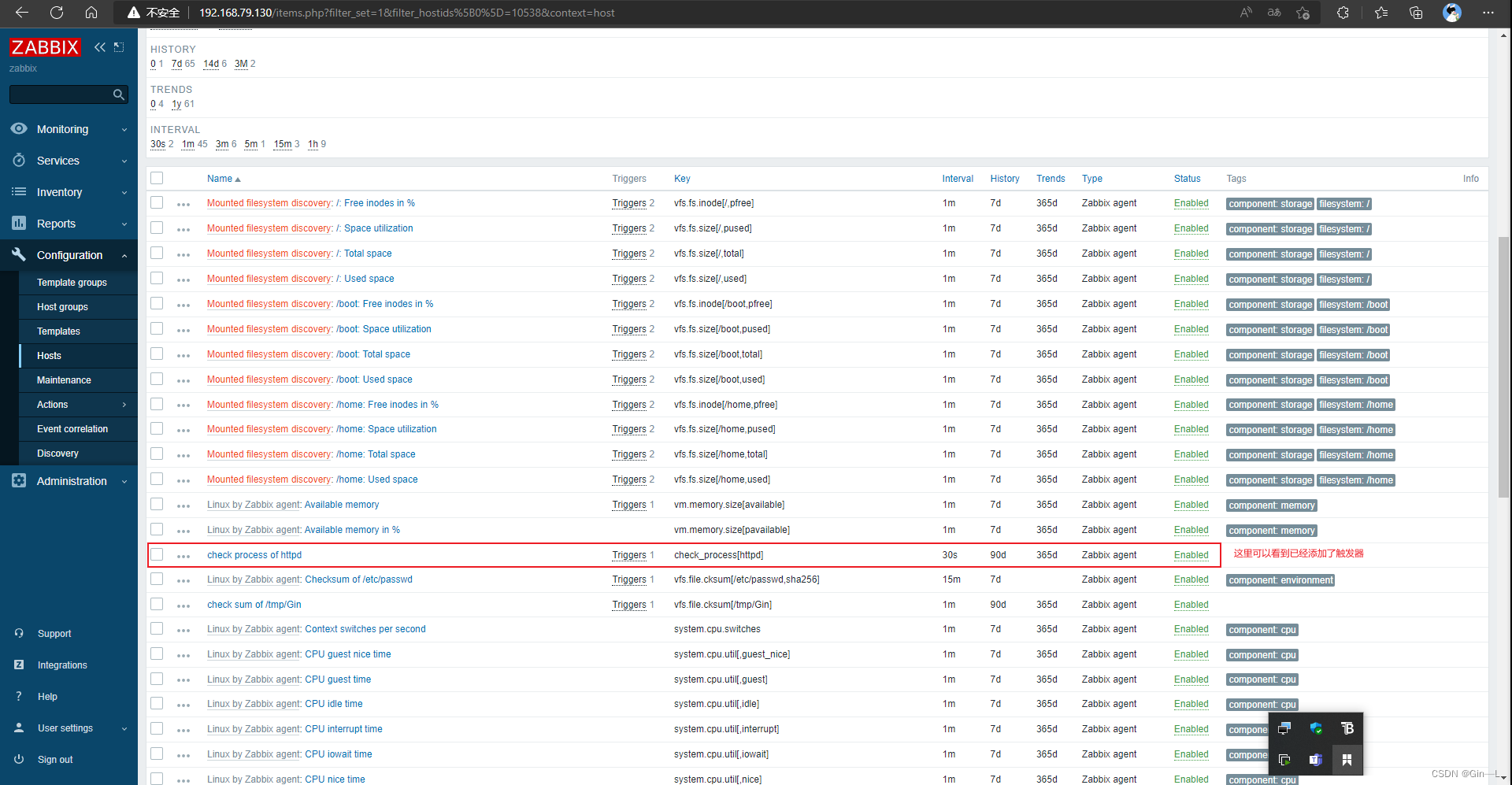This screenshot has width=1512, height=785.
Task: Click Windows Security shield tray icon
Action: [1315, 728]
